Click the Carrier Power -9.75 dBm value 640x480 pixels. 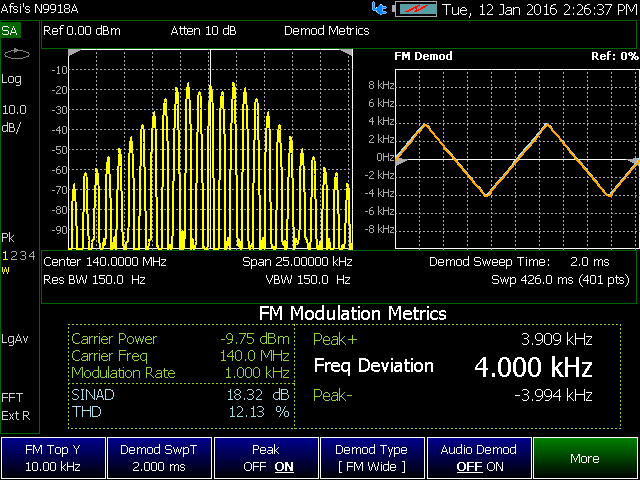255,339
